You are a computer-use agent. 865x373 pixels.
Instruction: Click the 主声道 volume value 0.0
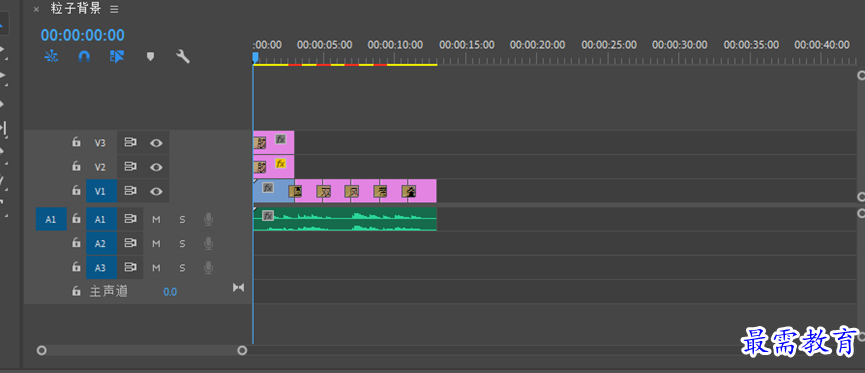click(170, 292)
